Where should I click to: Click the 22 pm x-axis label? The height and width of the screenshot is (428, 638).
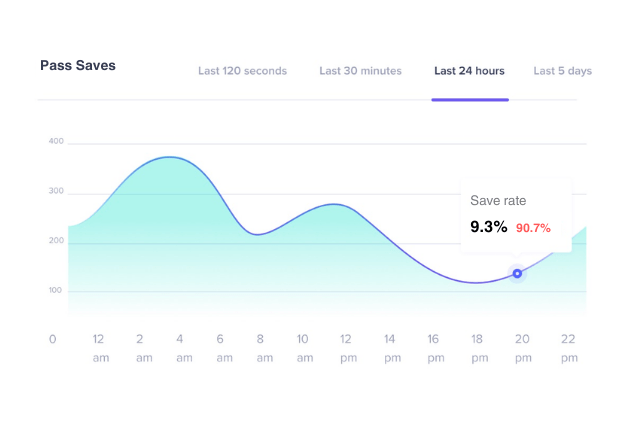[x=569, y=347]
